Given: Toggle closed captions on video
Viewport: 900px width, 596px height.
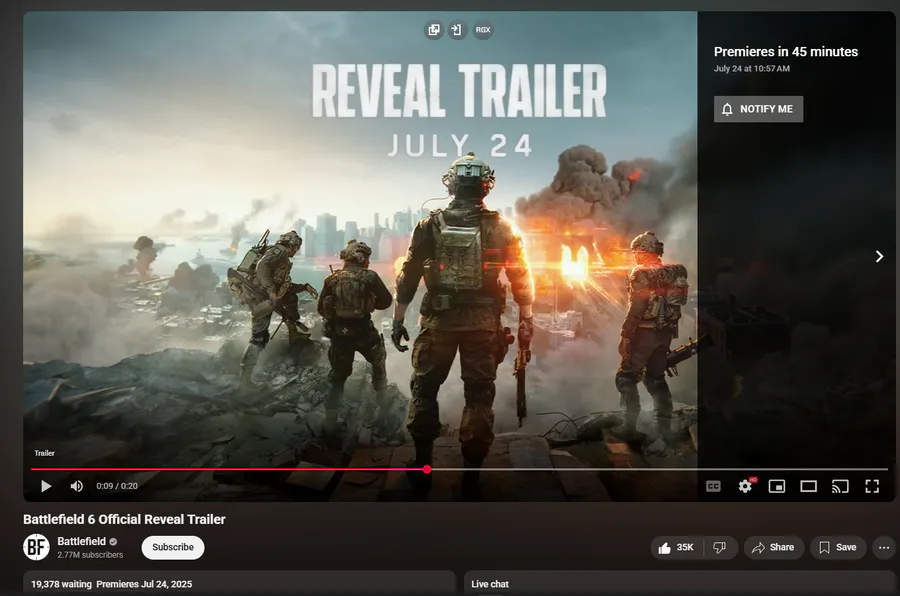Looking at the screenshot, I should [713, 486].
